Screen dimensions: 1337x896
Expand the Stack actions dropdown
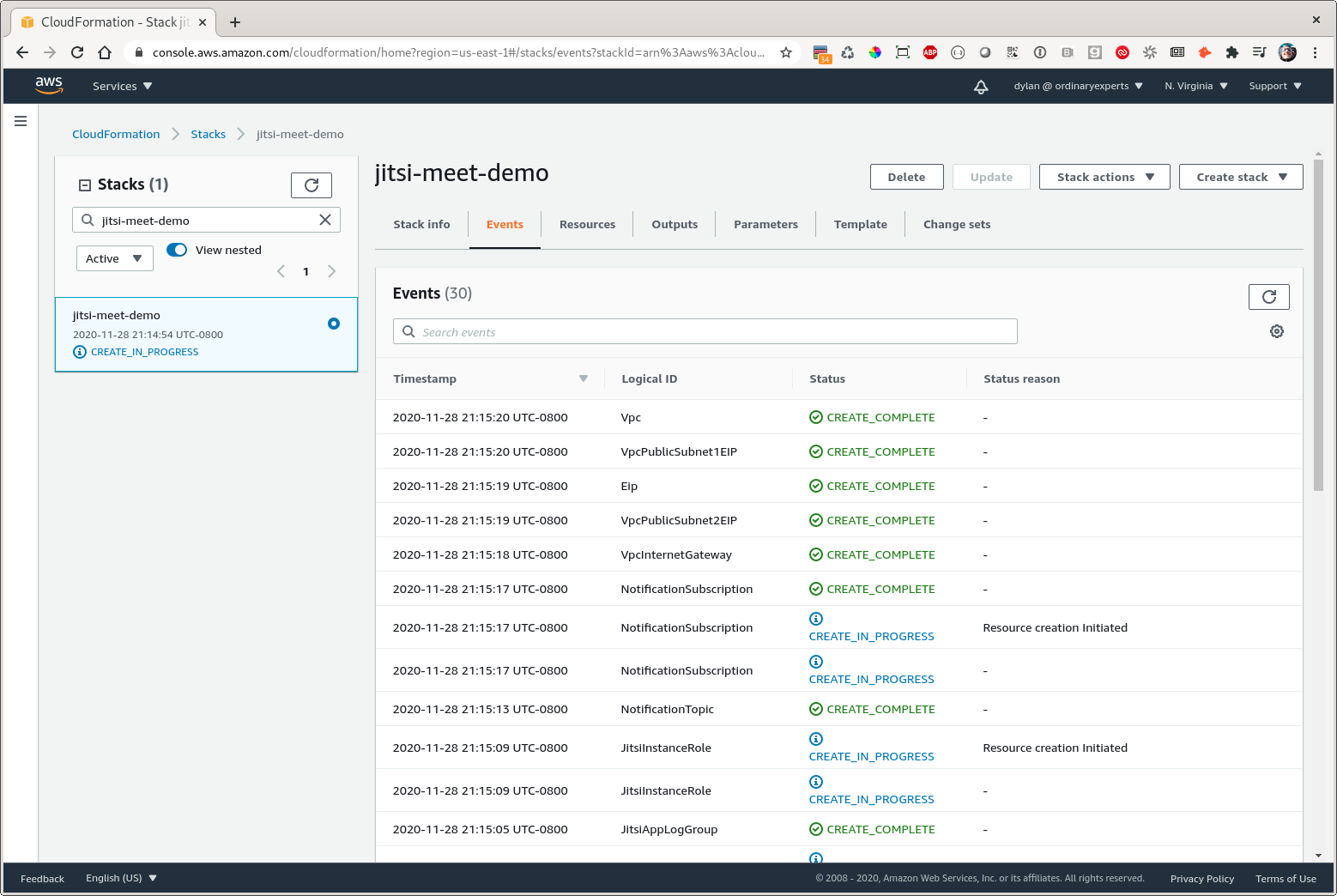tap(1104, 177)
